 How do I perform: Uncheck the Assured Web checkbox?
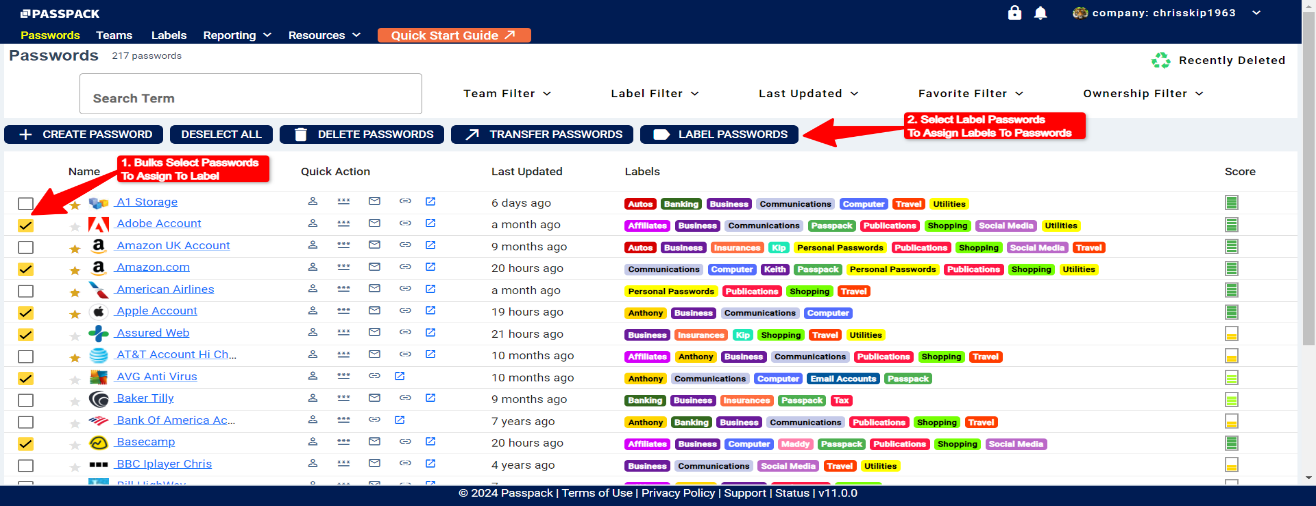[26, 335]
